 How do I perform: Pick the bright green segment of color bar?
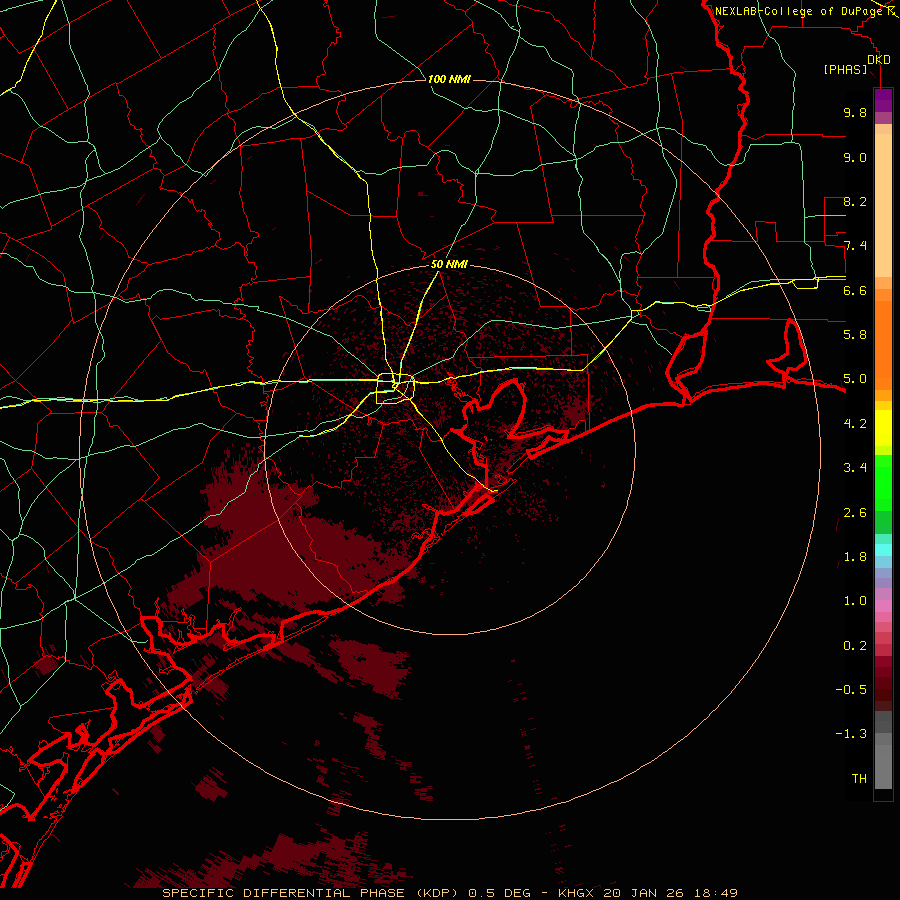883,483
